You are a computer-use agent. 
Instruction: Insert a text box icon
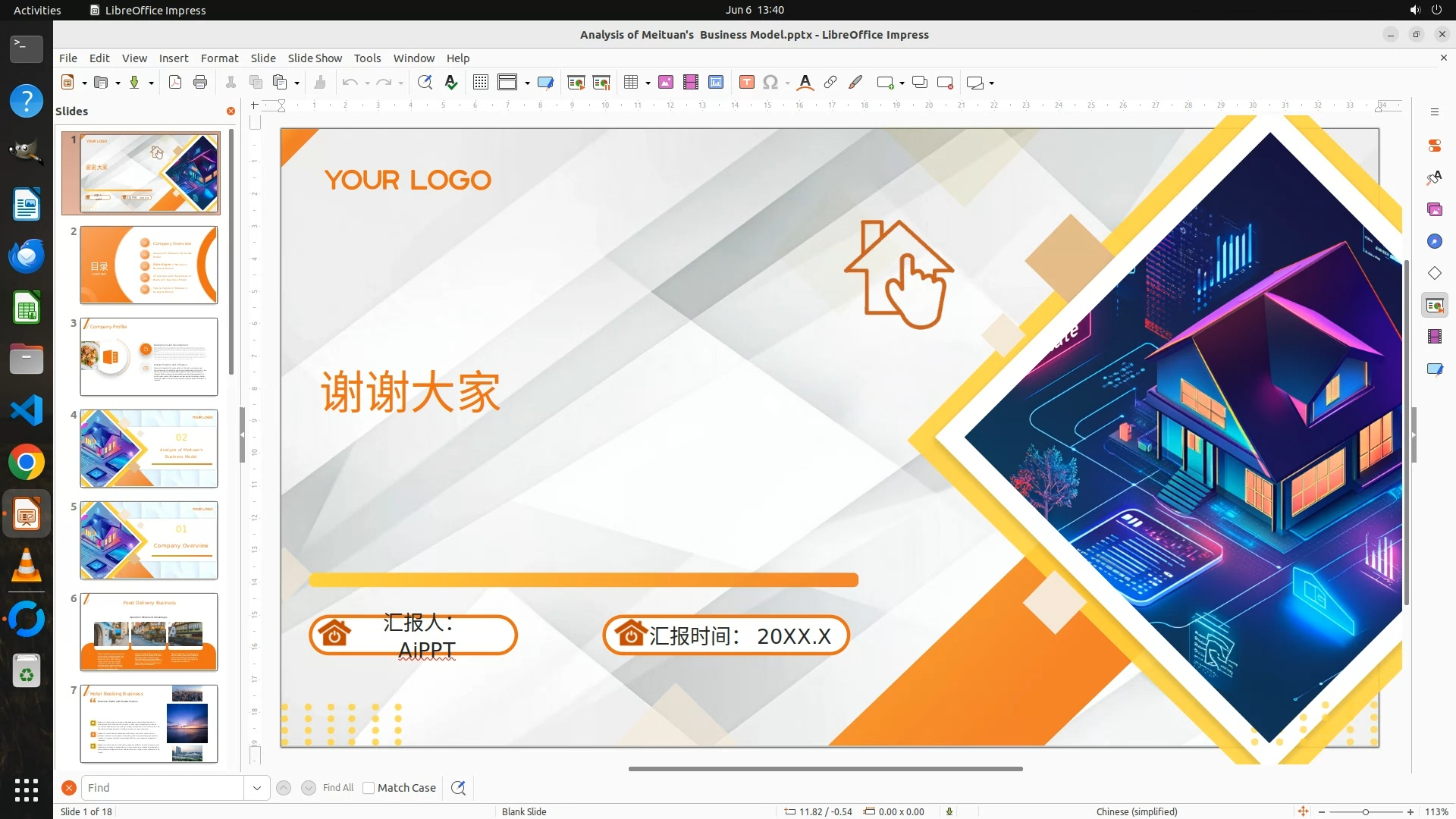pos(746,83)
